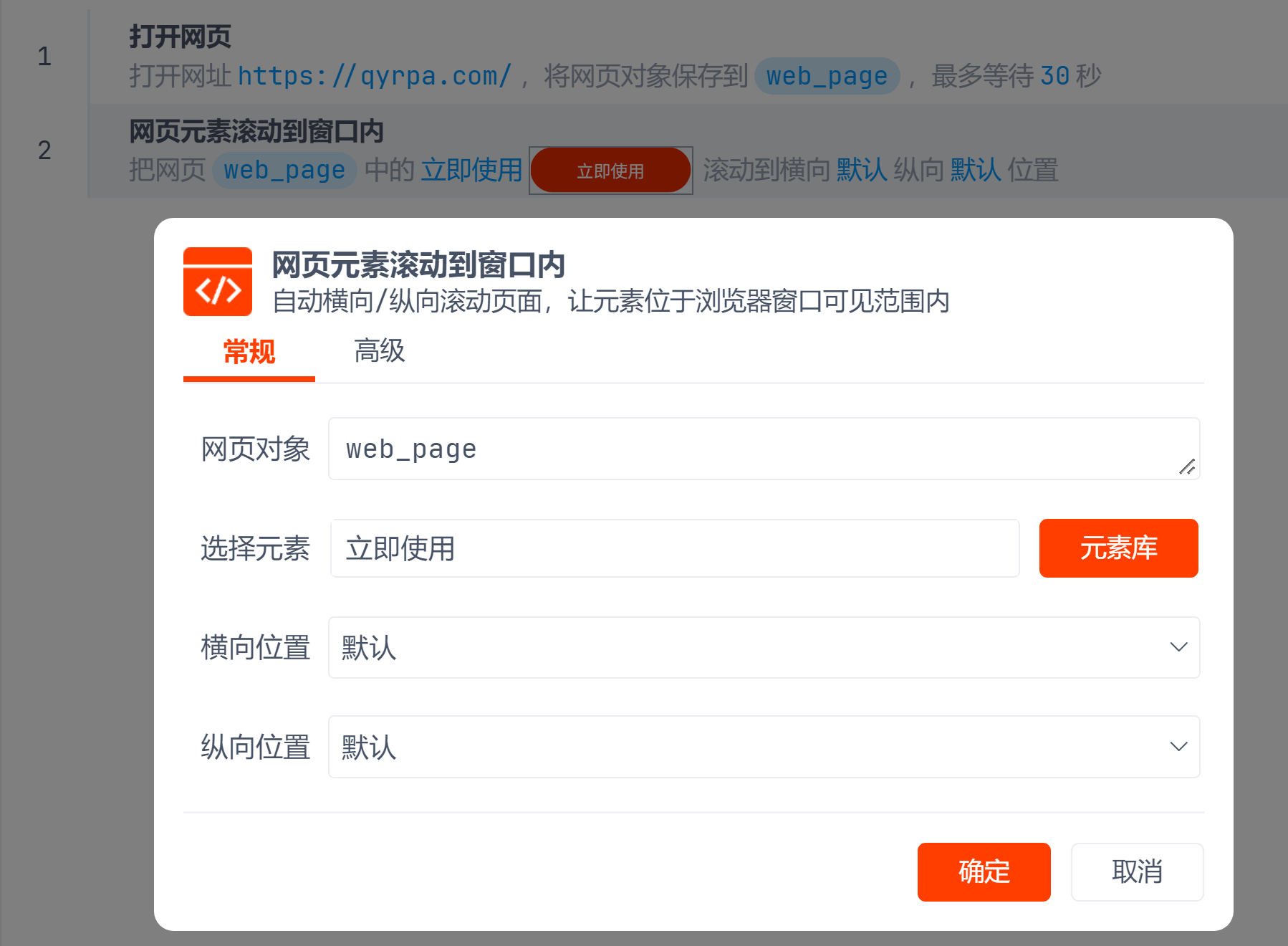Select the 常规 tab

pyautogui.click(x=249, y=351)
